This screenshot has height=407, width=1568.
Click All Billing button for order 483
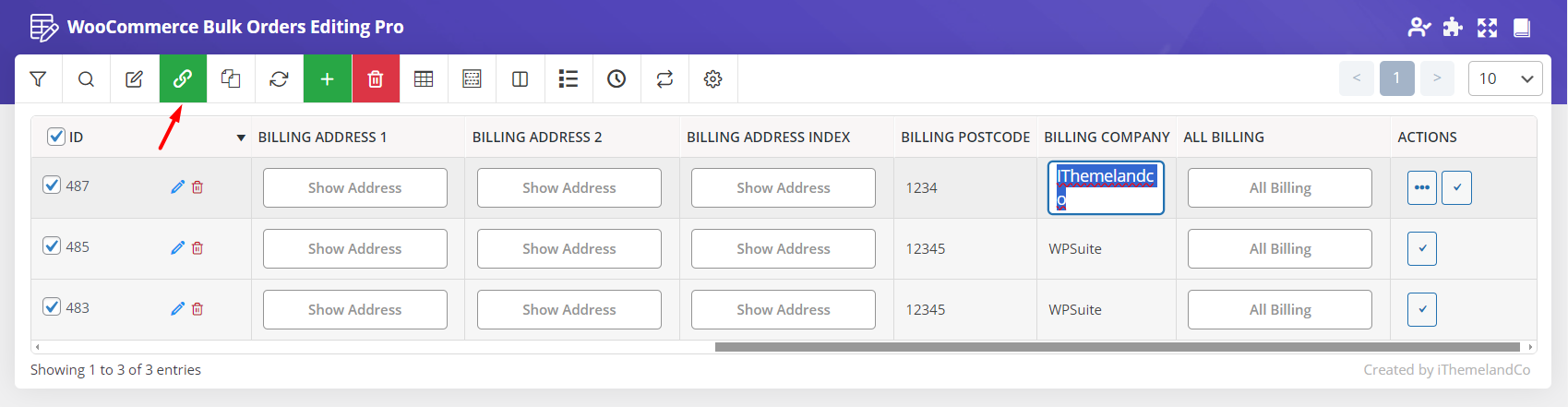point(1279,309)
